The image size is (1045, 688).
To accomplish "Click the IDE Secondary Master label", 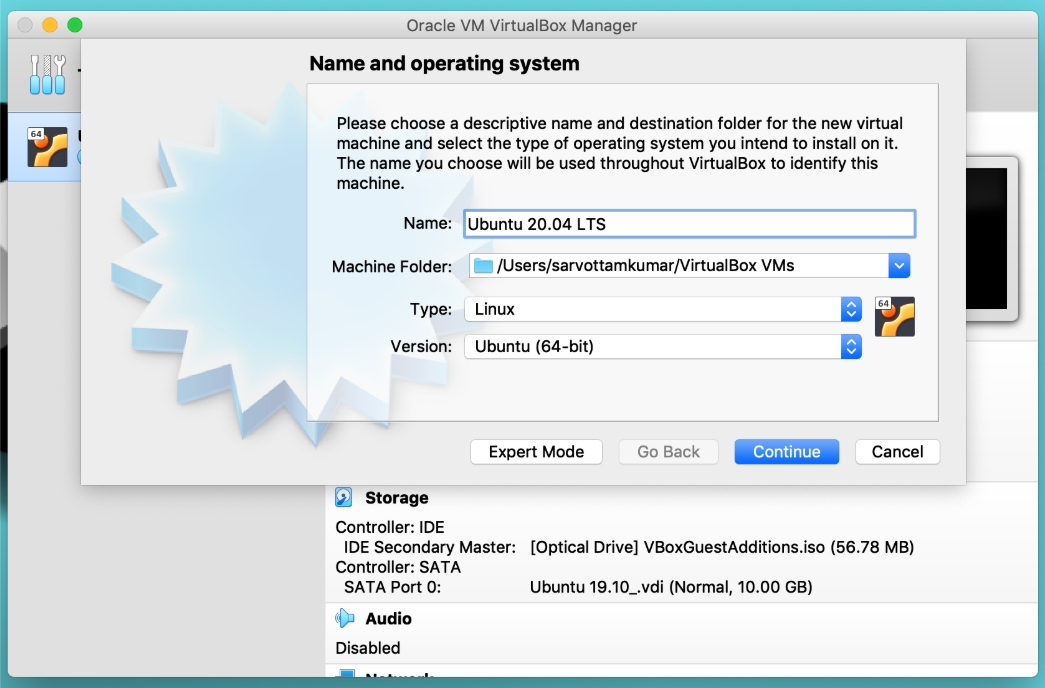I will click(x=430, y=547).
